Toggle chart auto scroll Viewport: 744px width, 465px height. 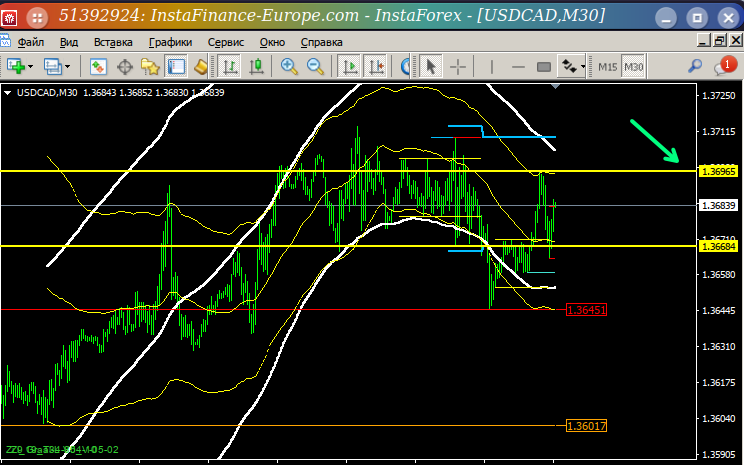[x=350, y=66]
